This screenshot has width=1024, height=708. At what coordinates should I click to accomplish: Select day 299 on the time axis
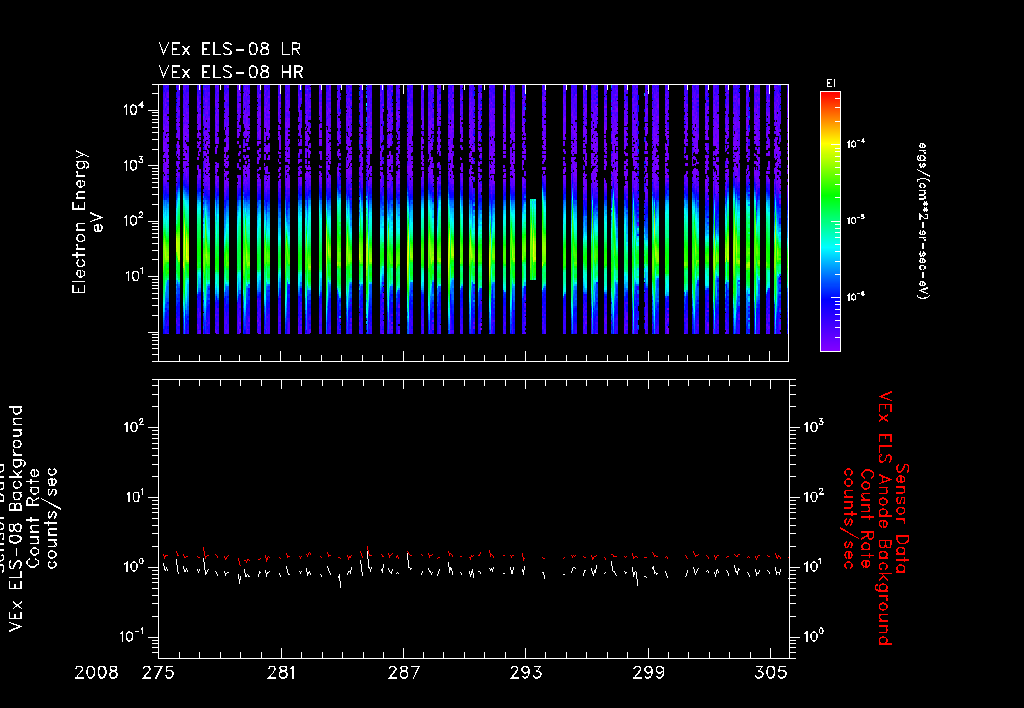point(649,672)
